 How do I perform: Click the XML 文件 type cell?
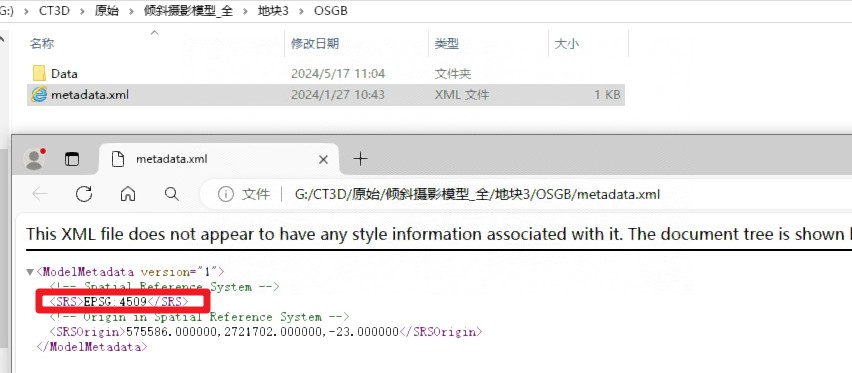(x=462, y=95)
